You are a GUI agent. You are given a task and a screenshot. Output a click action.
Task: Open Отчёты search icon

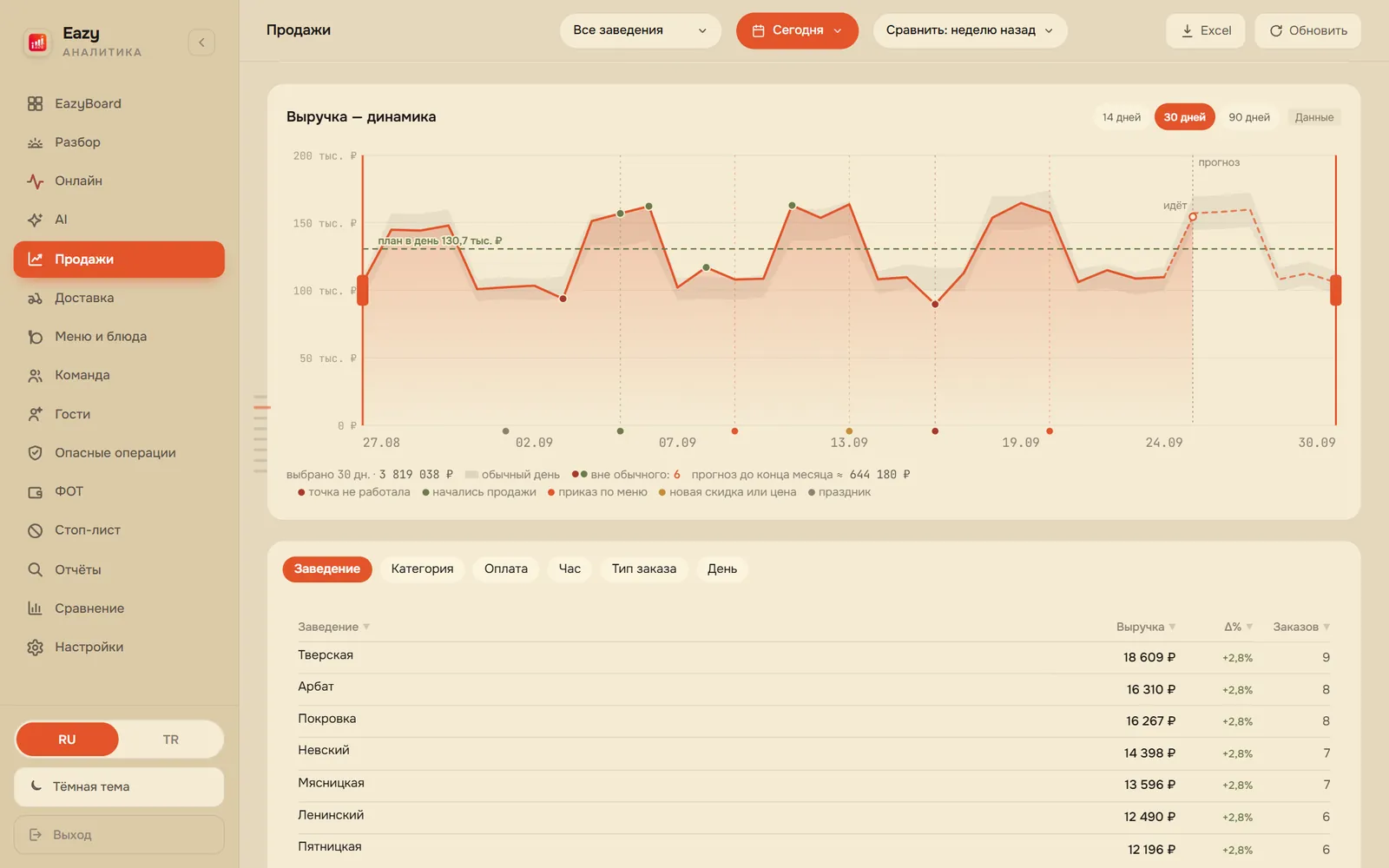pyautogui.click(x=35, y=569)
